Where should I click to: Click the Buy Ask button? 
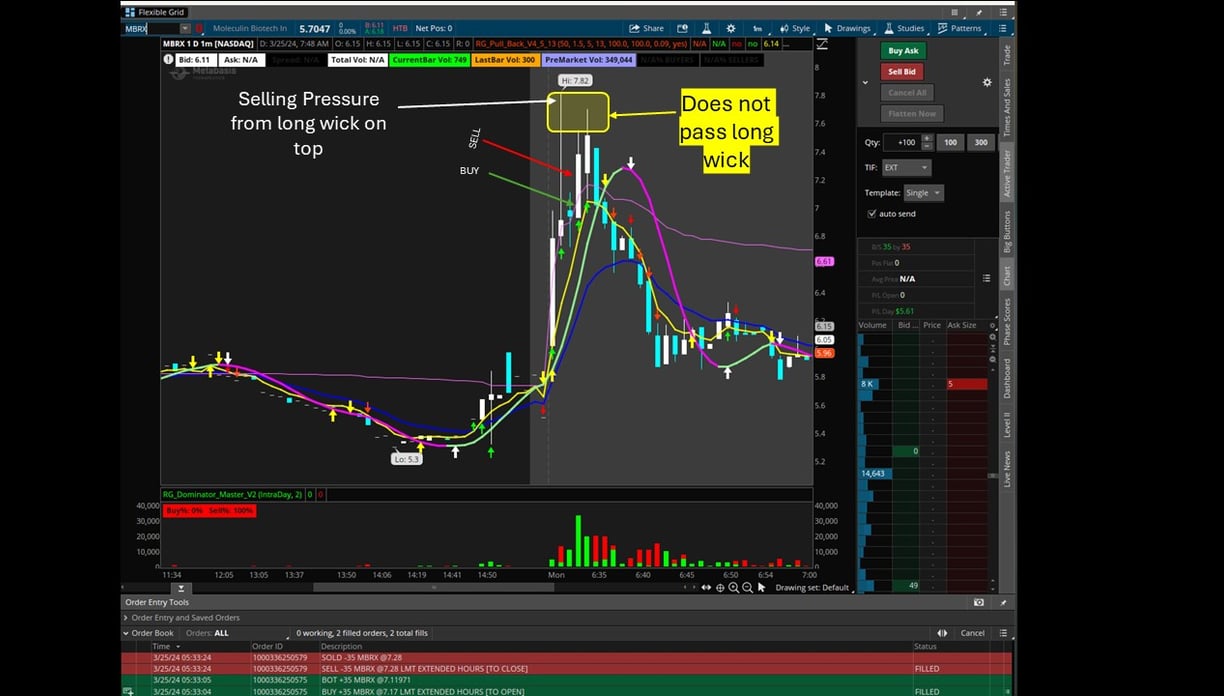tap(903, 51)
